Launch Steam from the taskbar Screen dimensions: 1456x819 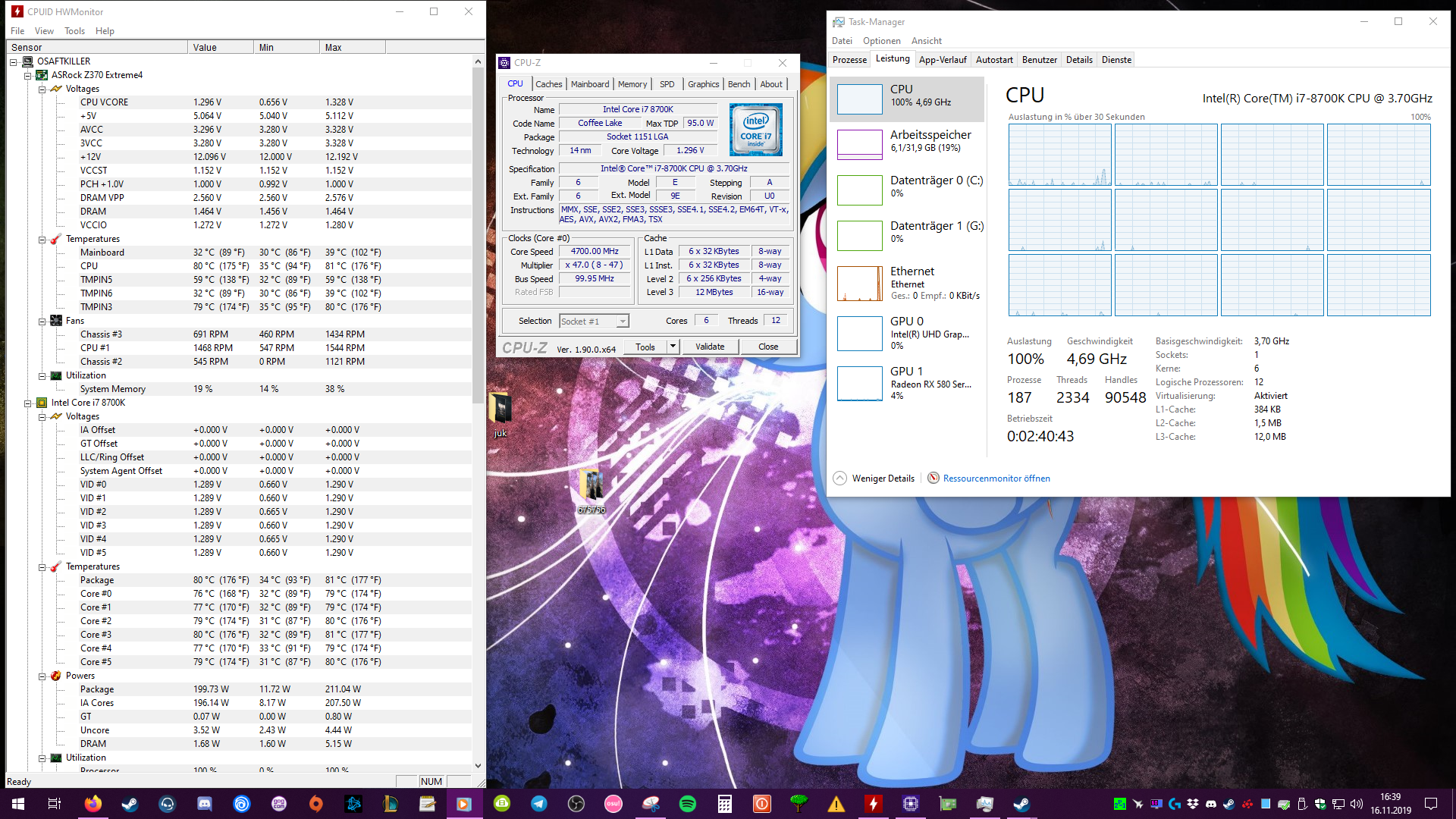(130, 804)
